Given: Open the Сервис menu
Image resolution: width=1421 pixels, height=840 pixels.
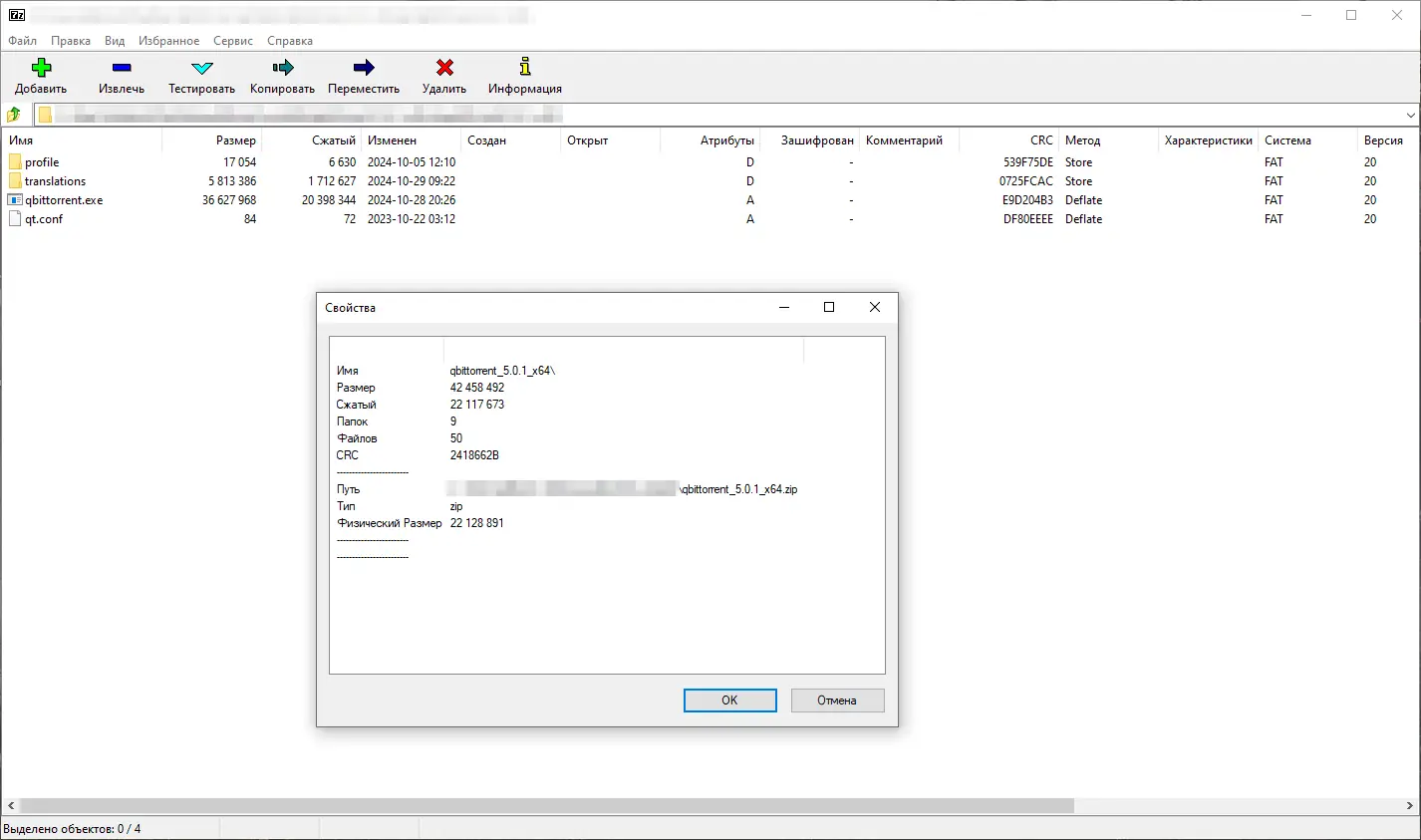Looking at the screenshot, I should 232,41.
